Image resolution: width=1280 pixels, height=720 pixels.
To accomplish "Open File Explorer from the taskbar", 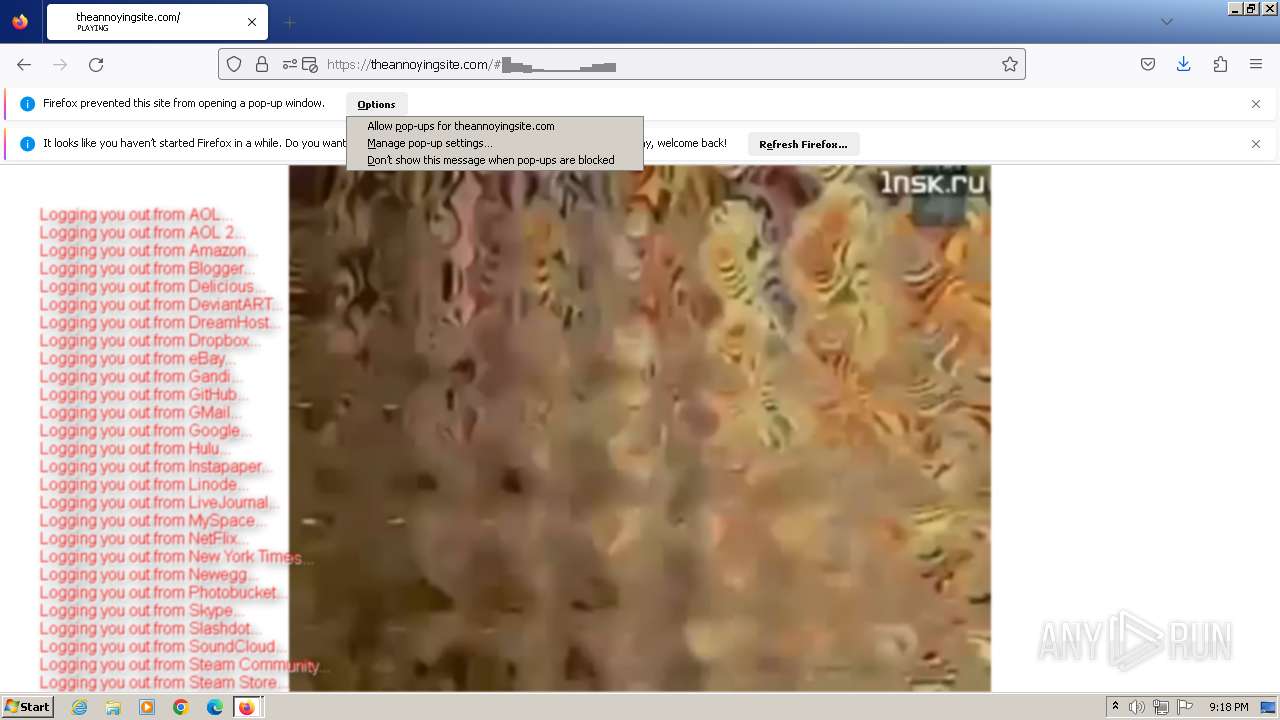I will [113, 707].
